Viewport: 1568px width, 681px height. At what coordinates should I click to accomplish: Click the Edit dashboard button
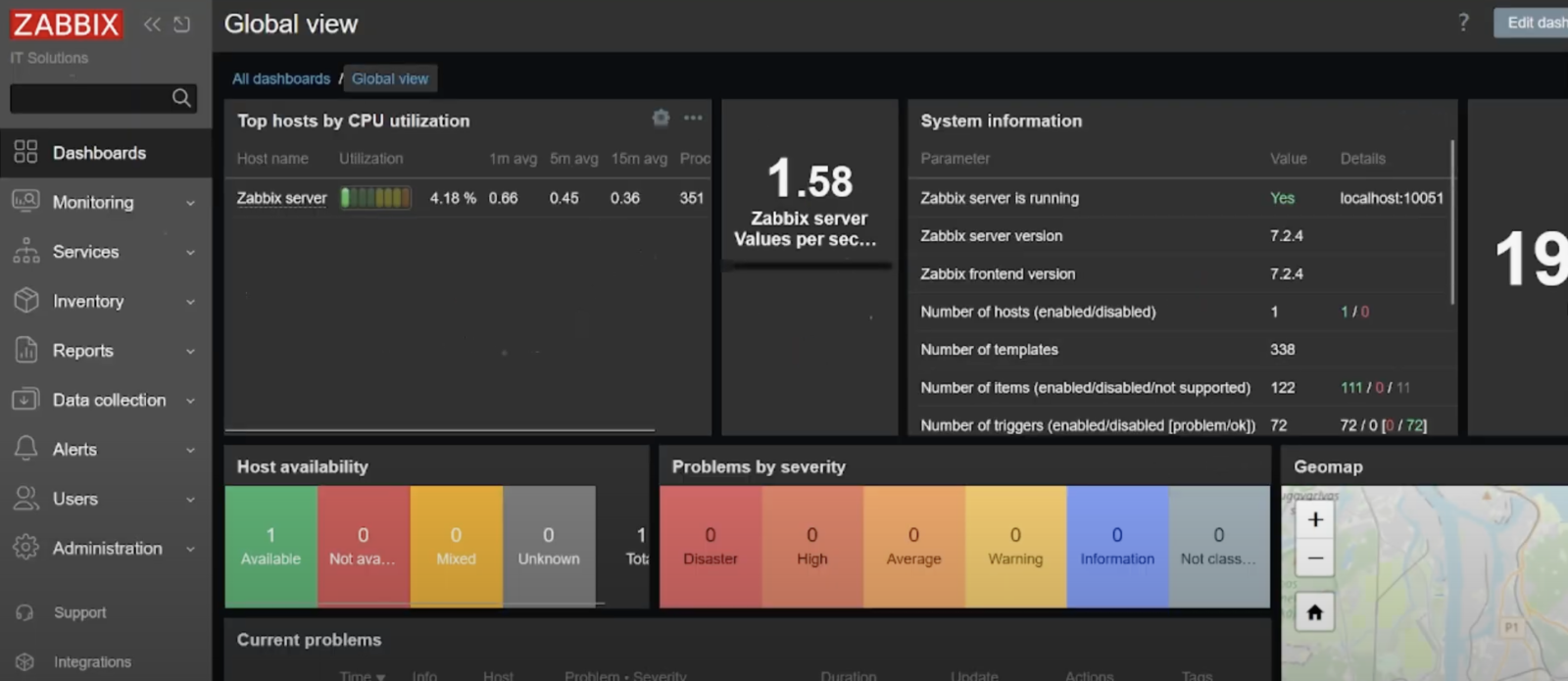coord(1531,23)
